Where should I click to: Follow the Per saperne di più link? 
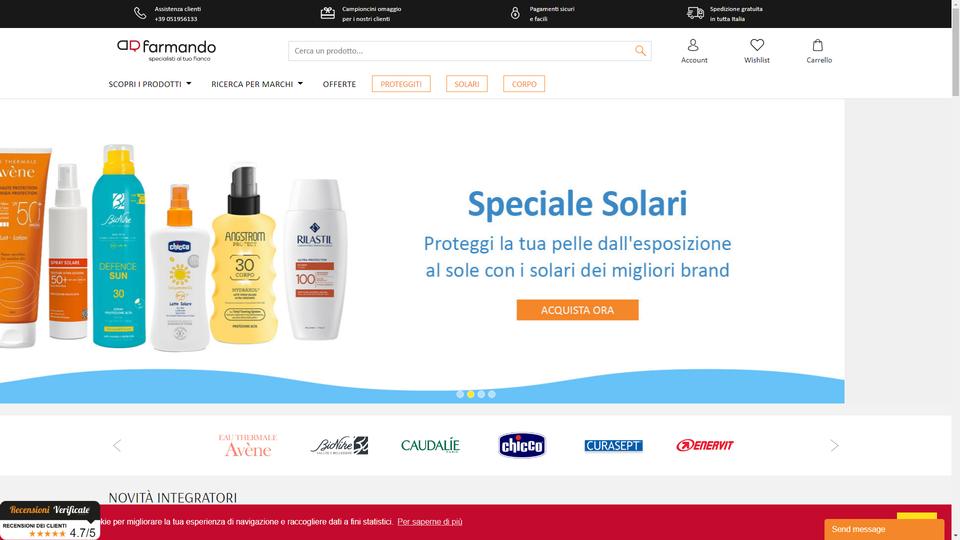(430, 522)
